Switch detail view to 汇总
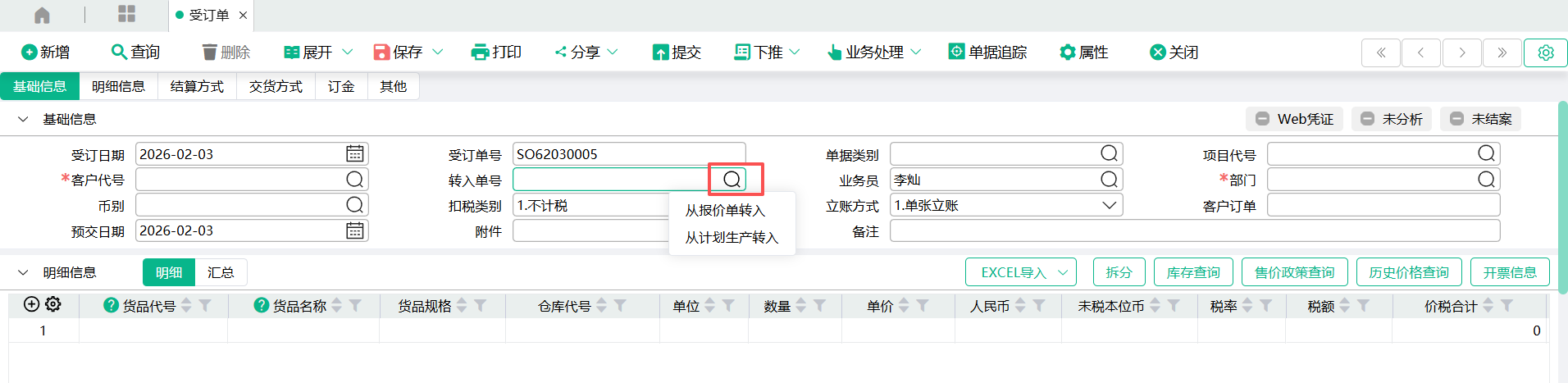Viewport: 1568px width, 383px height. point(220,272)
